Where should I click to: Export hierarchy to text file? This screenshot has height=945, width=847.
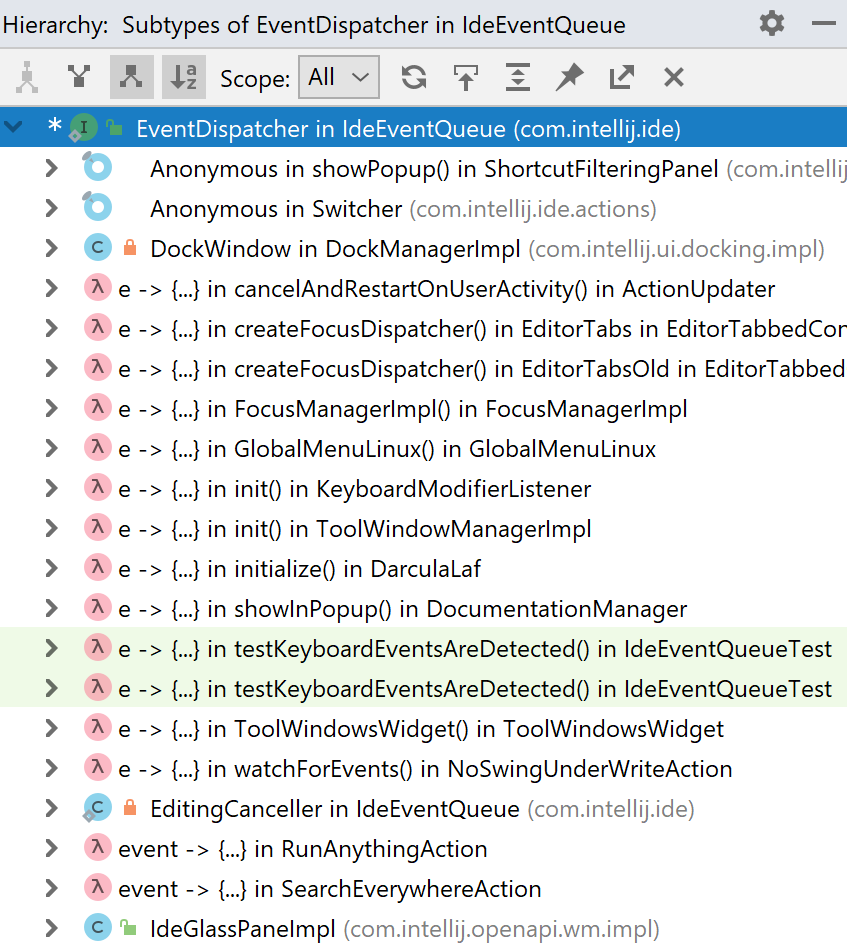point(622,77)
